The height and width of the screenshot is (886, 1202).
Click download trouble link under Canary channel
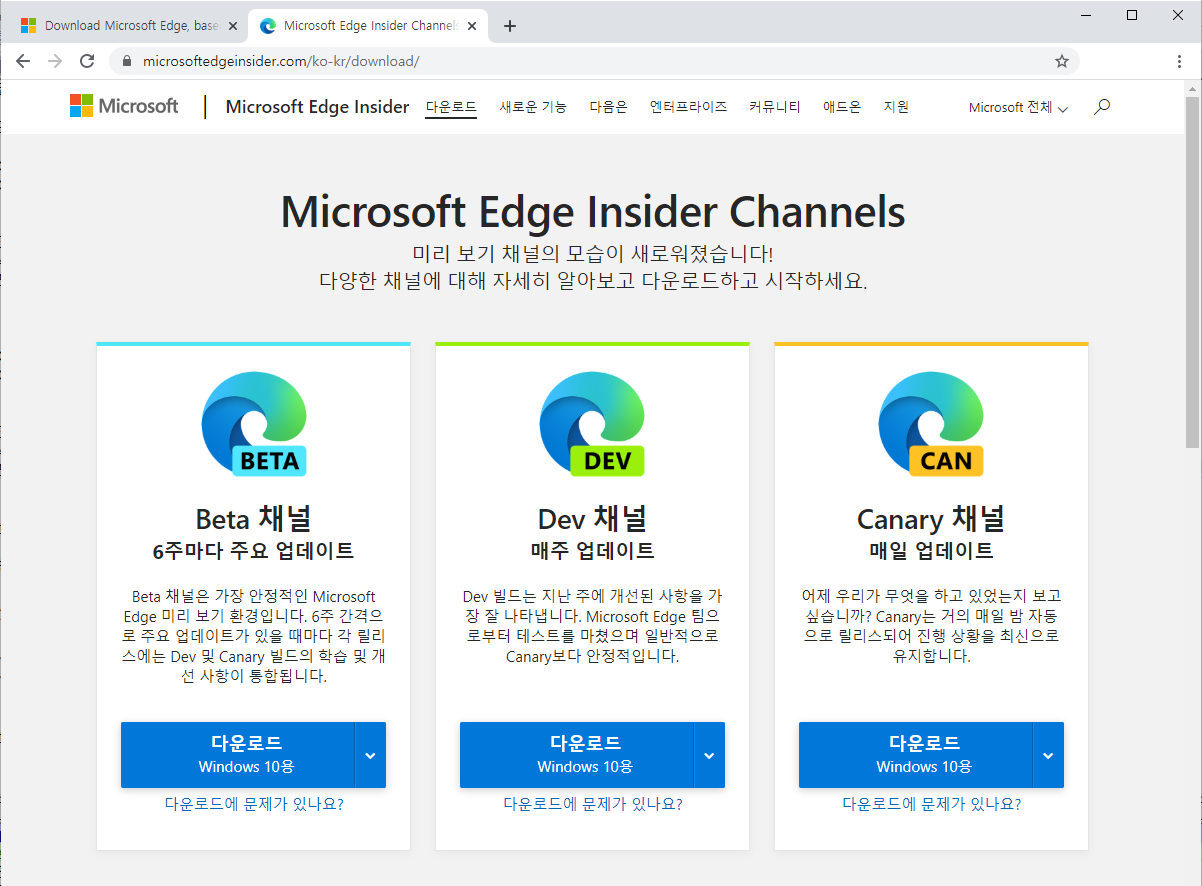click(x=932, y=803)
